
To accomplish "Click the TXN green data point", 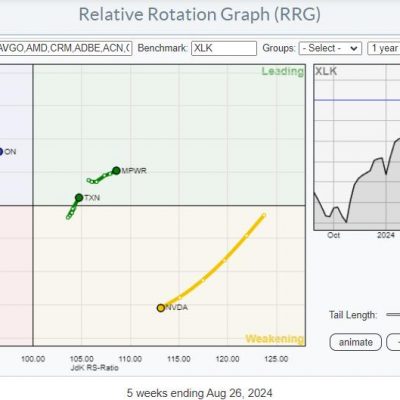I will [x=79, y=198].
